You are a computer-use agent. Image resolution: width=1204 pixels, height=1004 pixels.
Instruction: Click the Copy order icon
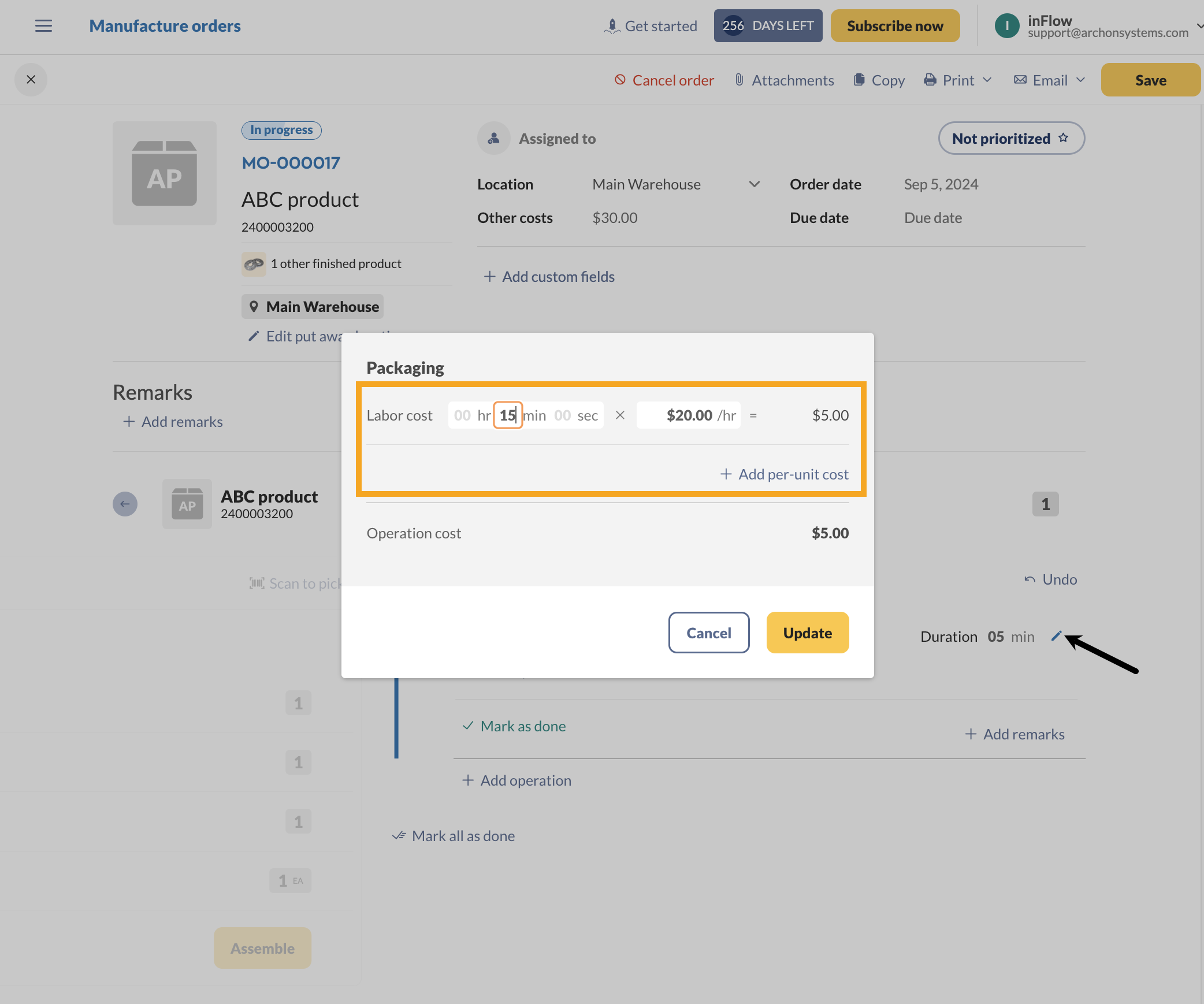859,80
